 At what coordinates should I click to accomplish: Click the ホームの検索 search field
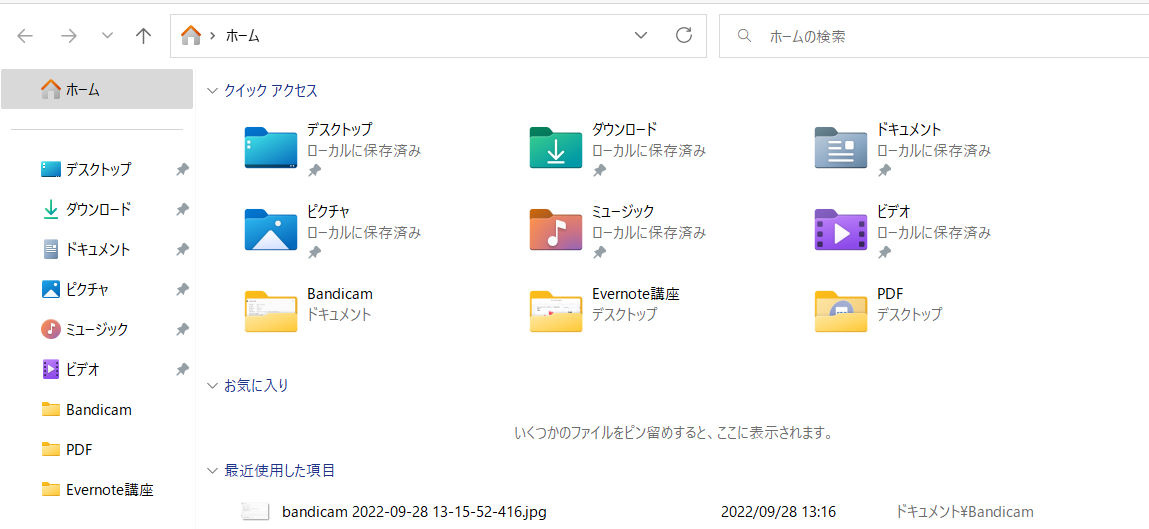(934, 36)
